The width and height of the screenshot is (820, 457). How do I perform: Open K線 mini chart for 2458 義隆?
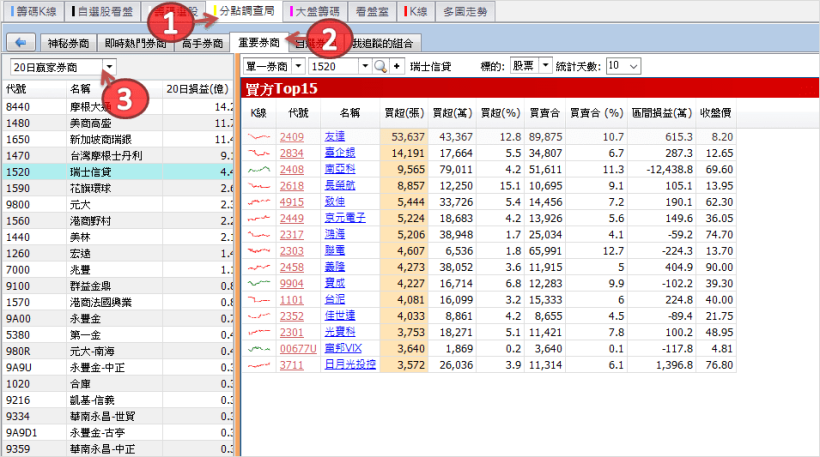tap(259, 267)
